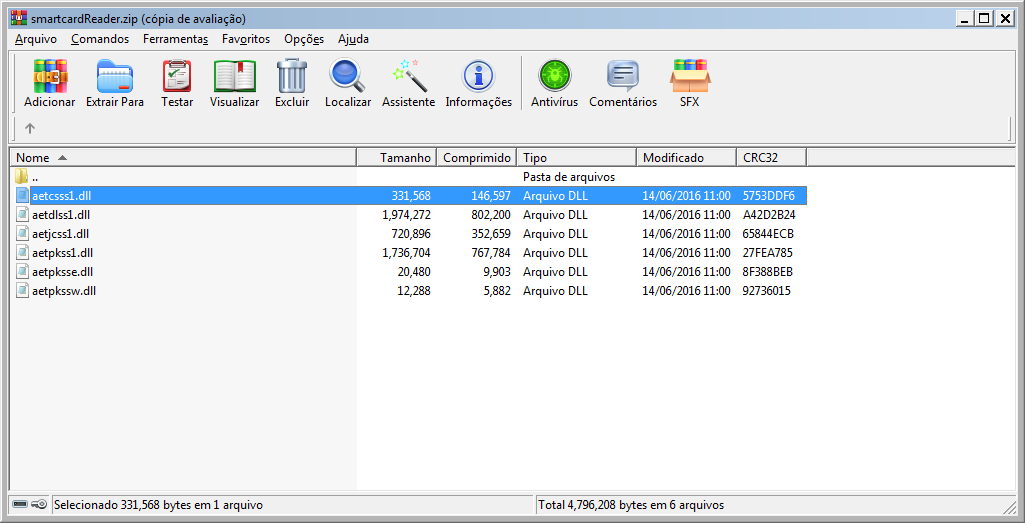Click the compressed value 9,903

tap(496, 271)
